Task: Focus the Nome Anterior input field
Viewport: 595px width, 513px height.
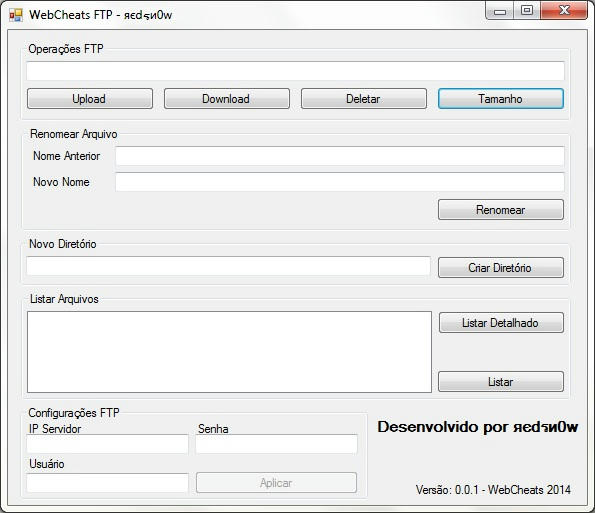Action: coord(340,156)
